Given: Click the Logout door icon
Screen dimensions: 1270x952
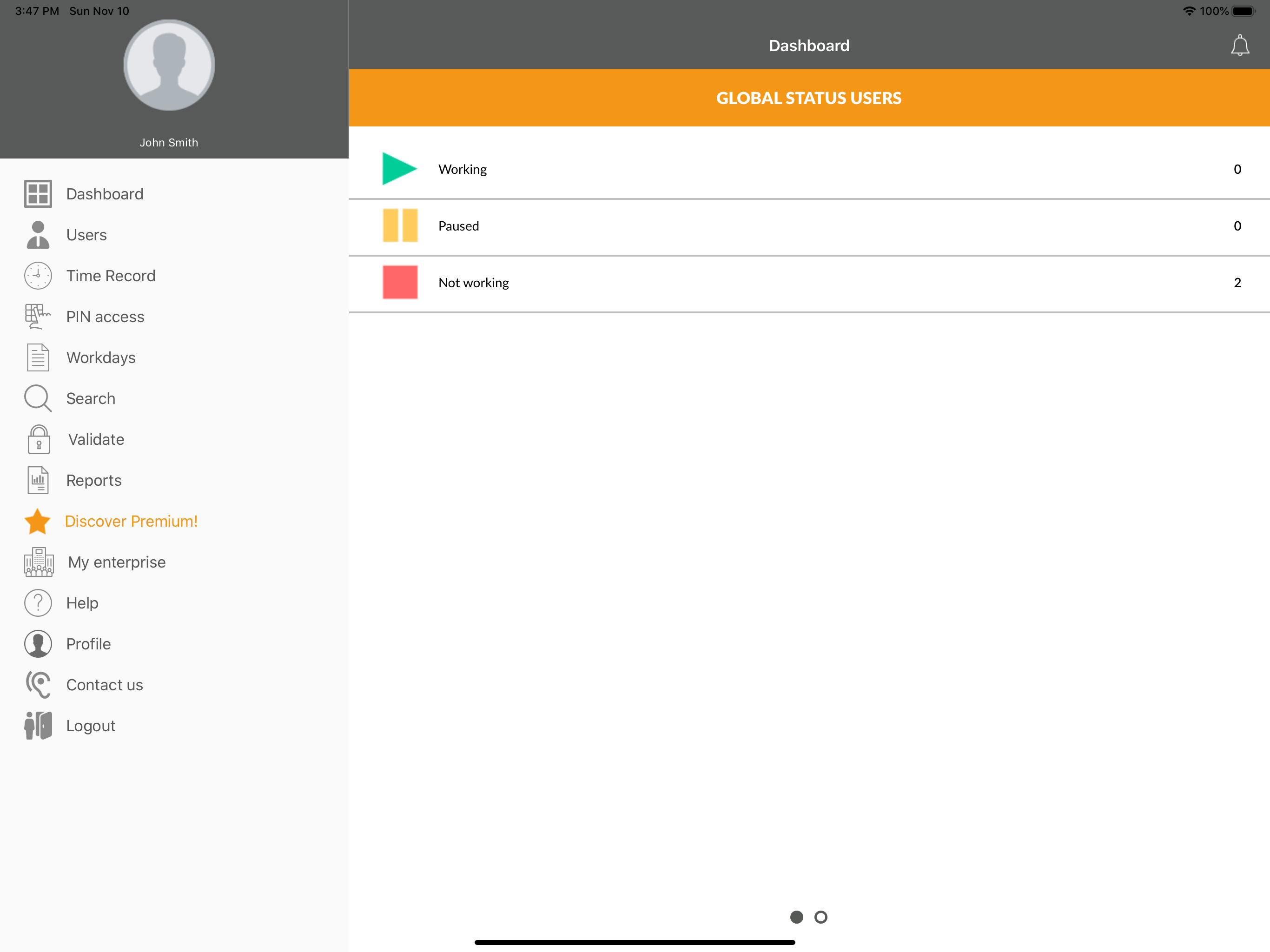Looking at the screenshot, I should click(x=38, y=726).
